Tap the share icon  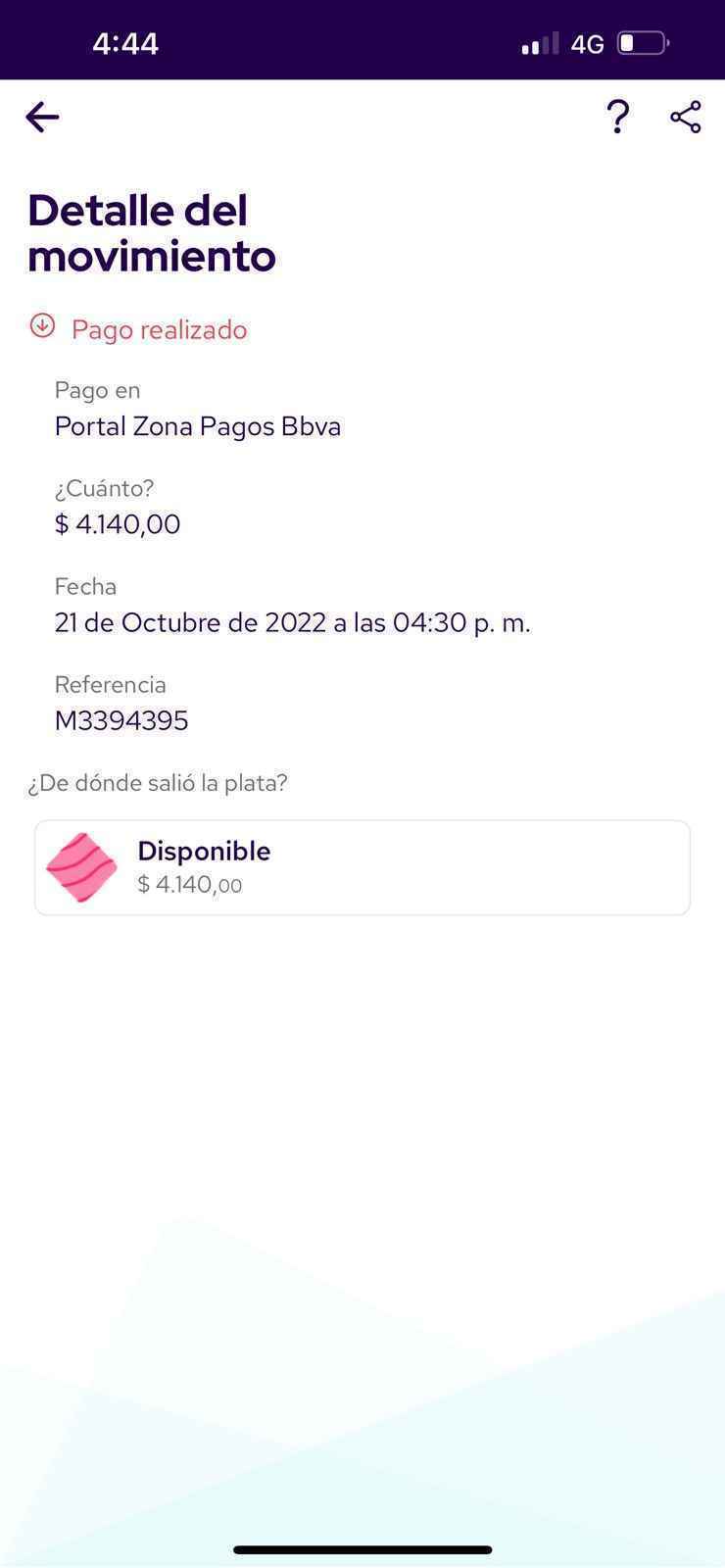[686, 117]
